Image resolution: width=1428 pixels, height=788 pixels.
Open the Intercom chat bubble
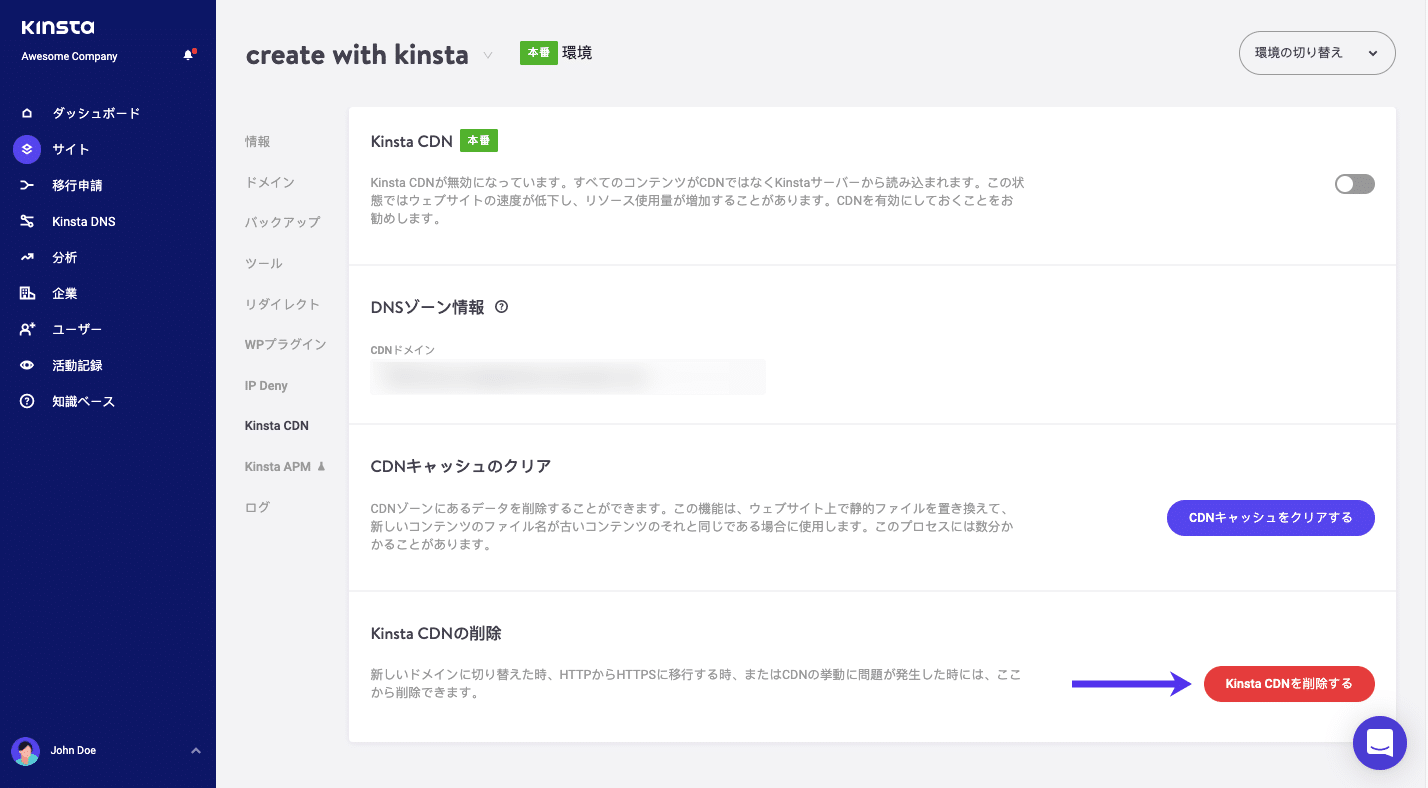pyautogui.click(x=1380, y=743)
